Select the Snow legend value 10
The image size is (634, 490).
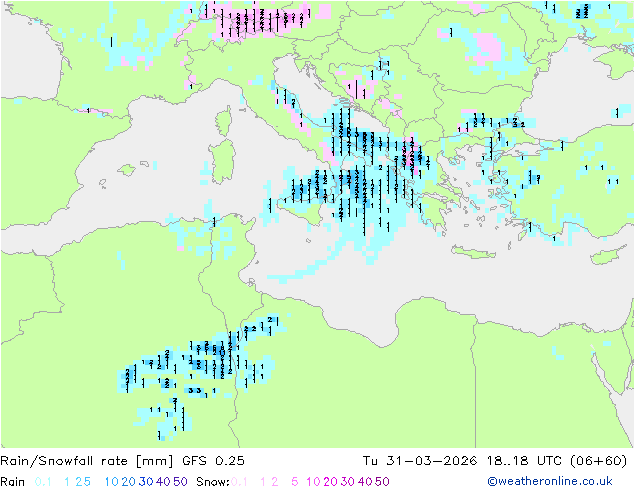point(313,482)
